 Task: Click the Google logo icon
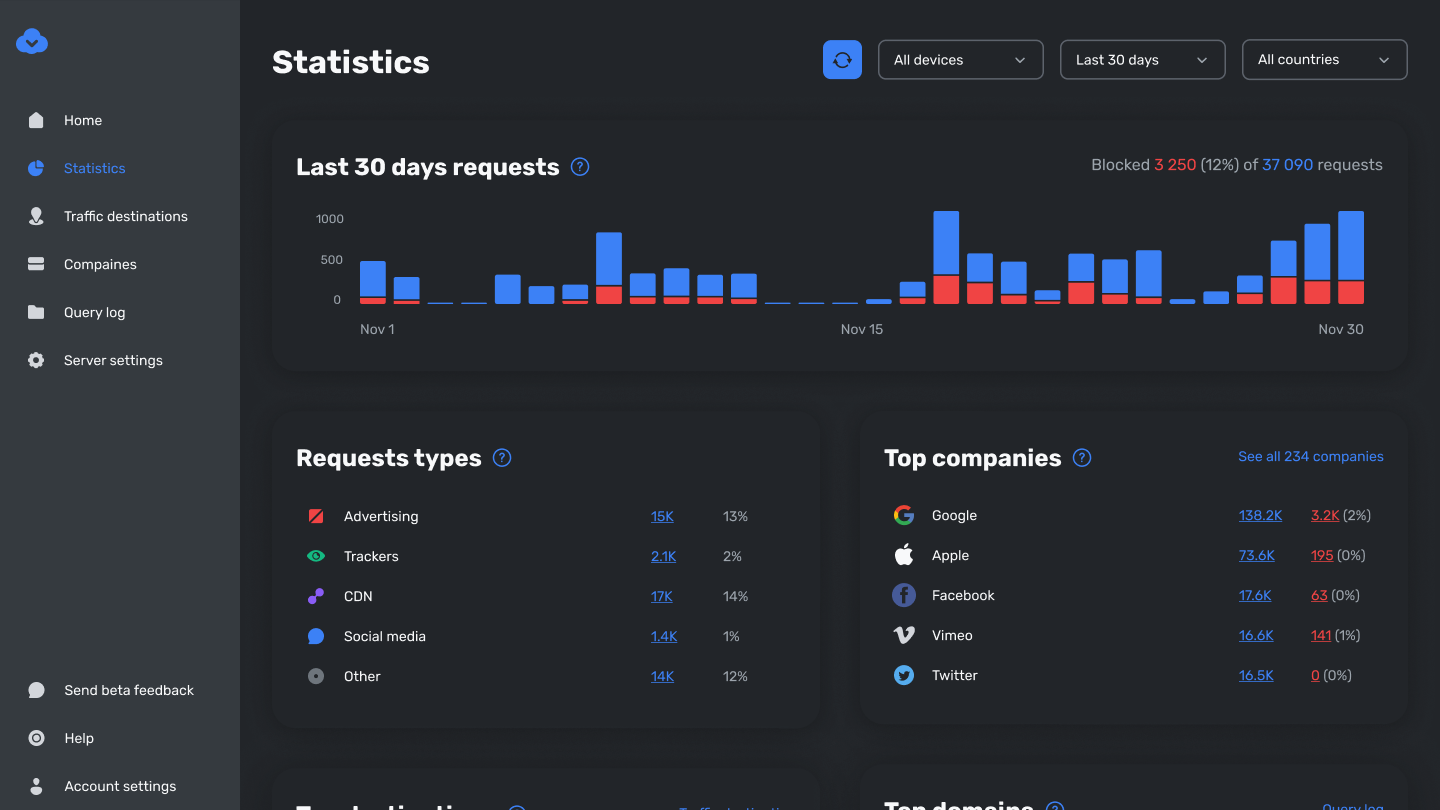904,516
